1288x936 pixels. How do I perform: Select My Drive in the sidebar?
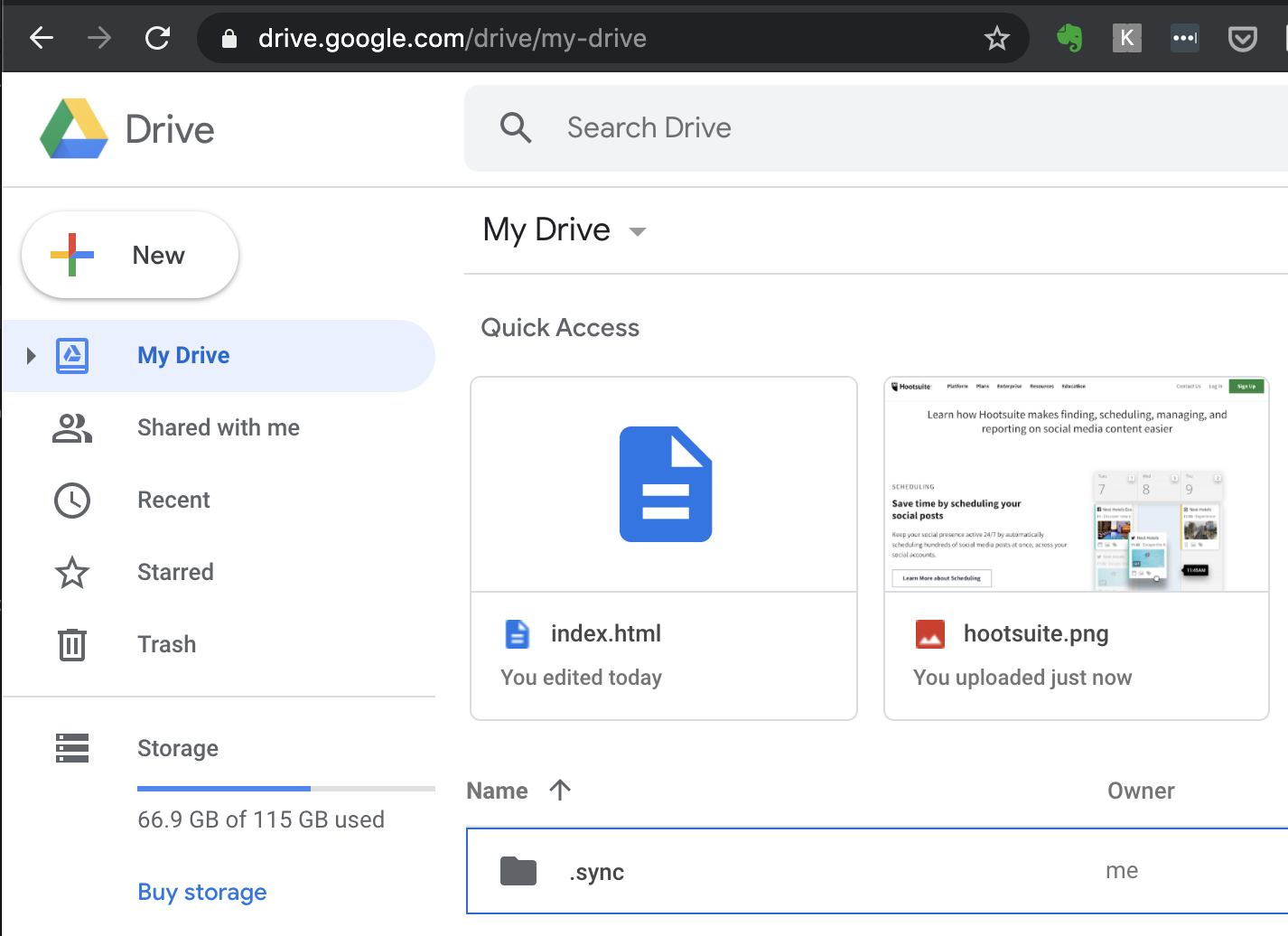pyautogui.click(x=219, y=356)
